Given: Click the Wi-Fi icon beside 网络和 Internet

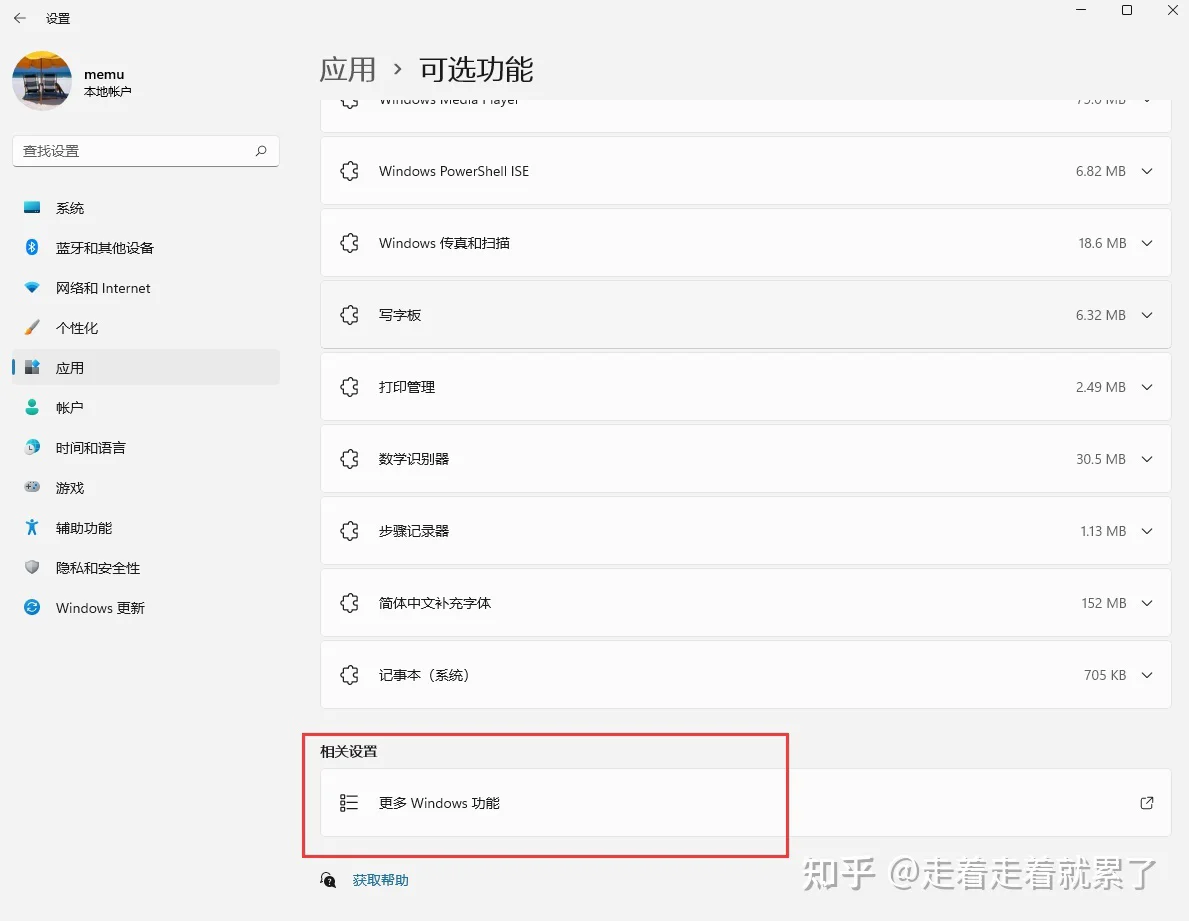Looking at the screenshot, I should [32, 287].
